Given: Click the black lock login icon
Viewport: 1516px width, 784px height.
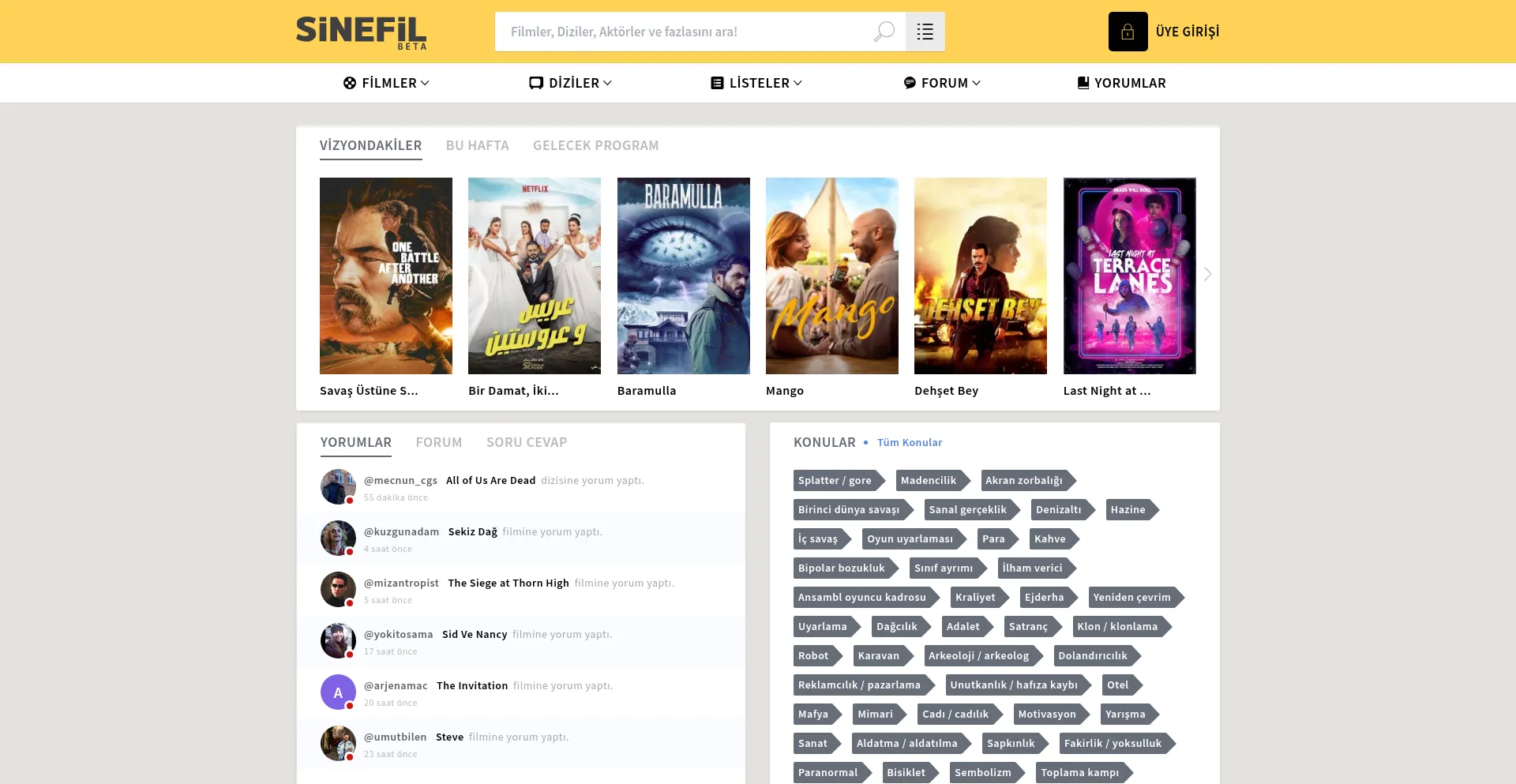Looking at the screenshot, I should click(x=1128, y=32).
